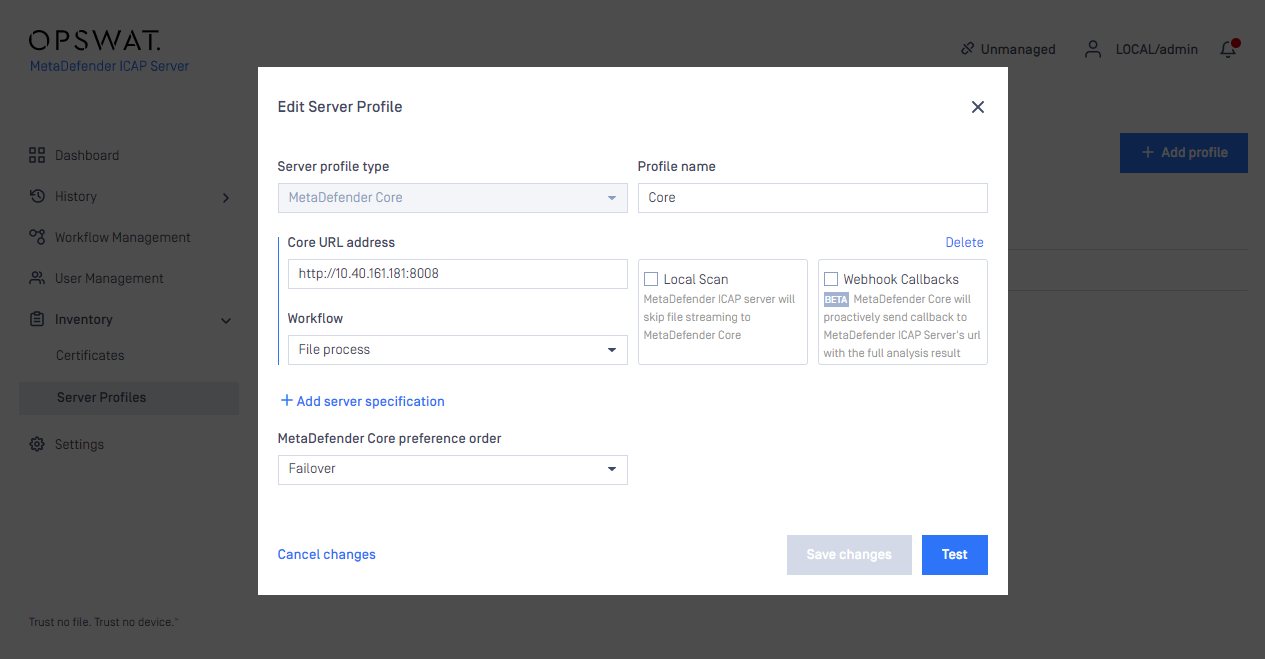Viewport: 1265px width, 659px height.
Task: Click the LOCAL/admin account name
Action: click(x=1157, y=49)
